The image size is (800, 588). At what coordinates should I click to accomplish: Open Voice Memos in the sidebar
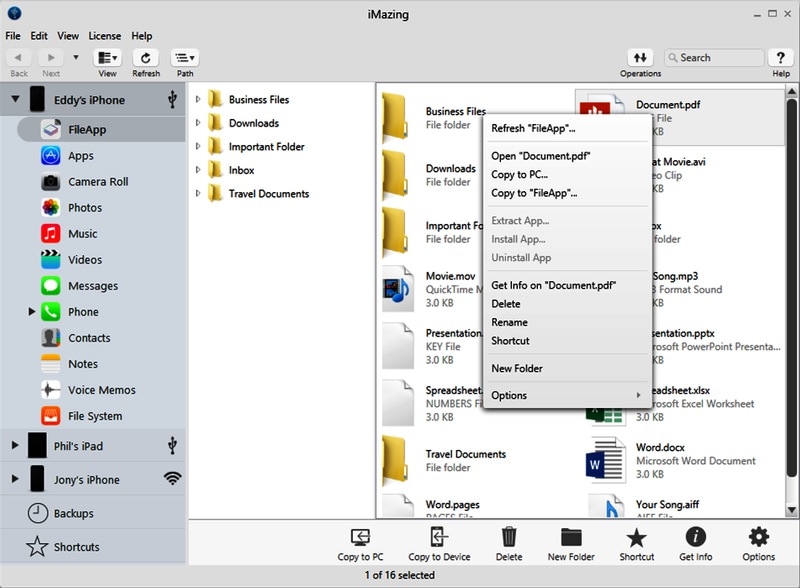[102, 390]
